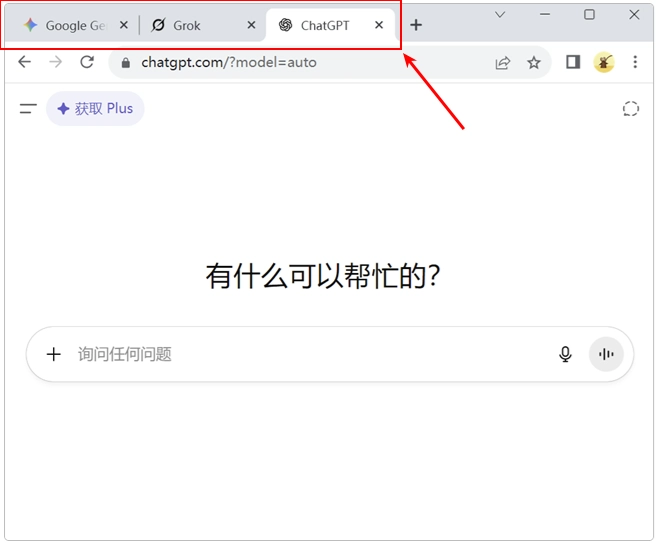Go forward to next page
657x546 pixels.
[55, 62]
